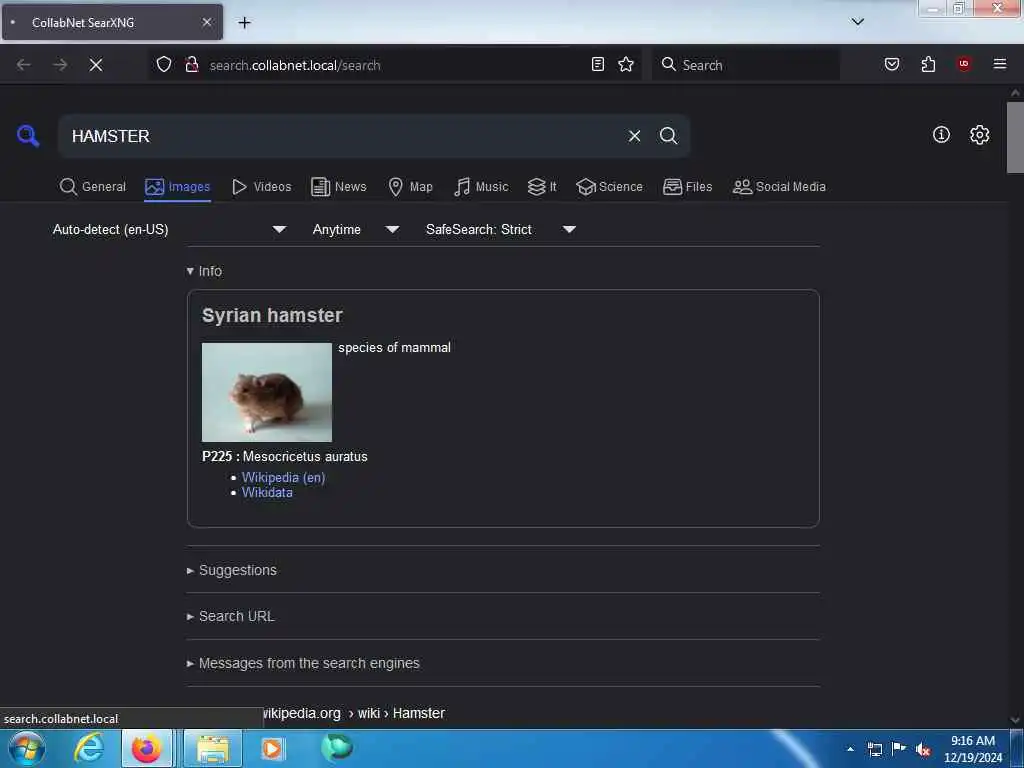View site security lock information
The width and height of the screenshot is (1024, 768).
click(192, 65)
